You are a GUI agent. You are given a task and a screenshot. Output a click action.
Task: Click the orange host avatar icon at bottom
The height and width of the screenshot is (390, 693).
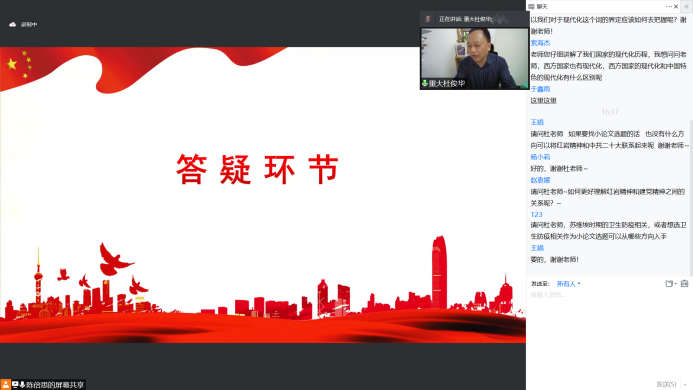(5, 384)
